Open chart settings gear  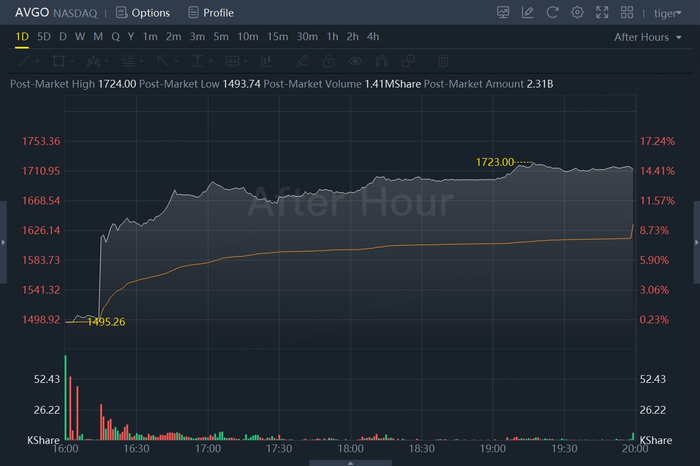pyautogui.click(x=577, y=13)
